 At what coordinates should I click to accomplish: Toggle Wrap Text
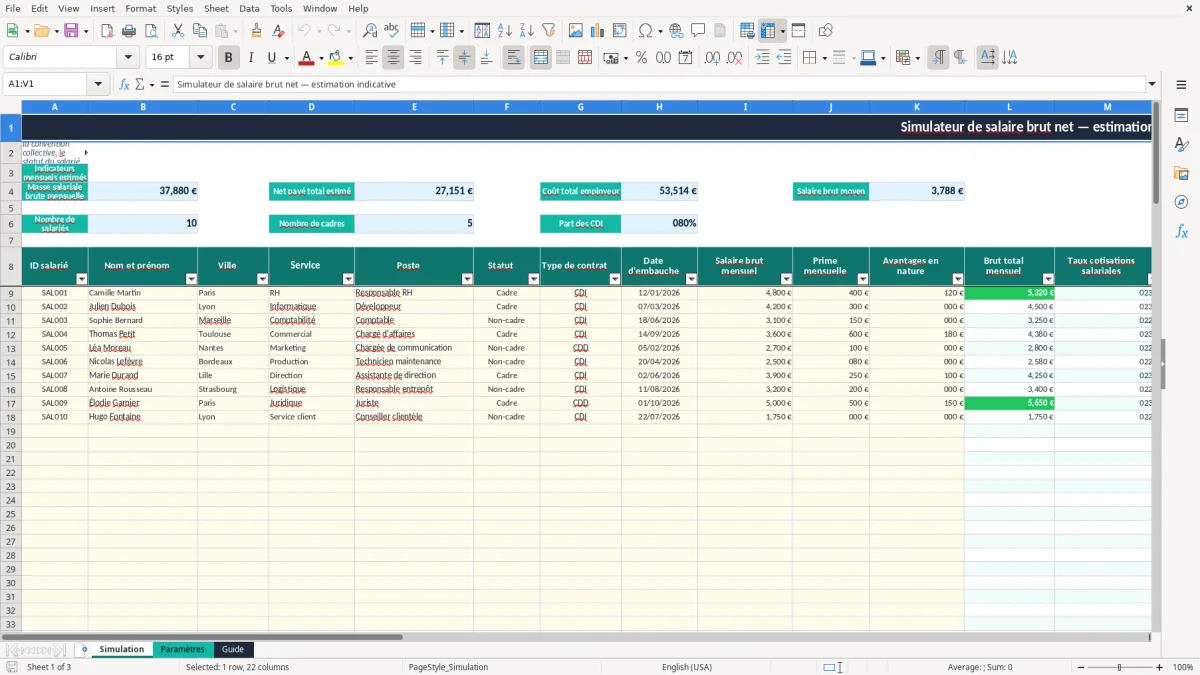tap(513, 58)
